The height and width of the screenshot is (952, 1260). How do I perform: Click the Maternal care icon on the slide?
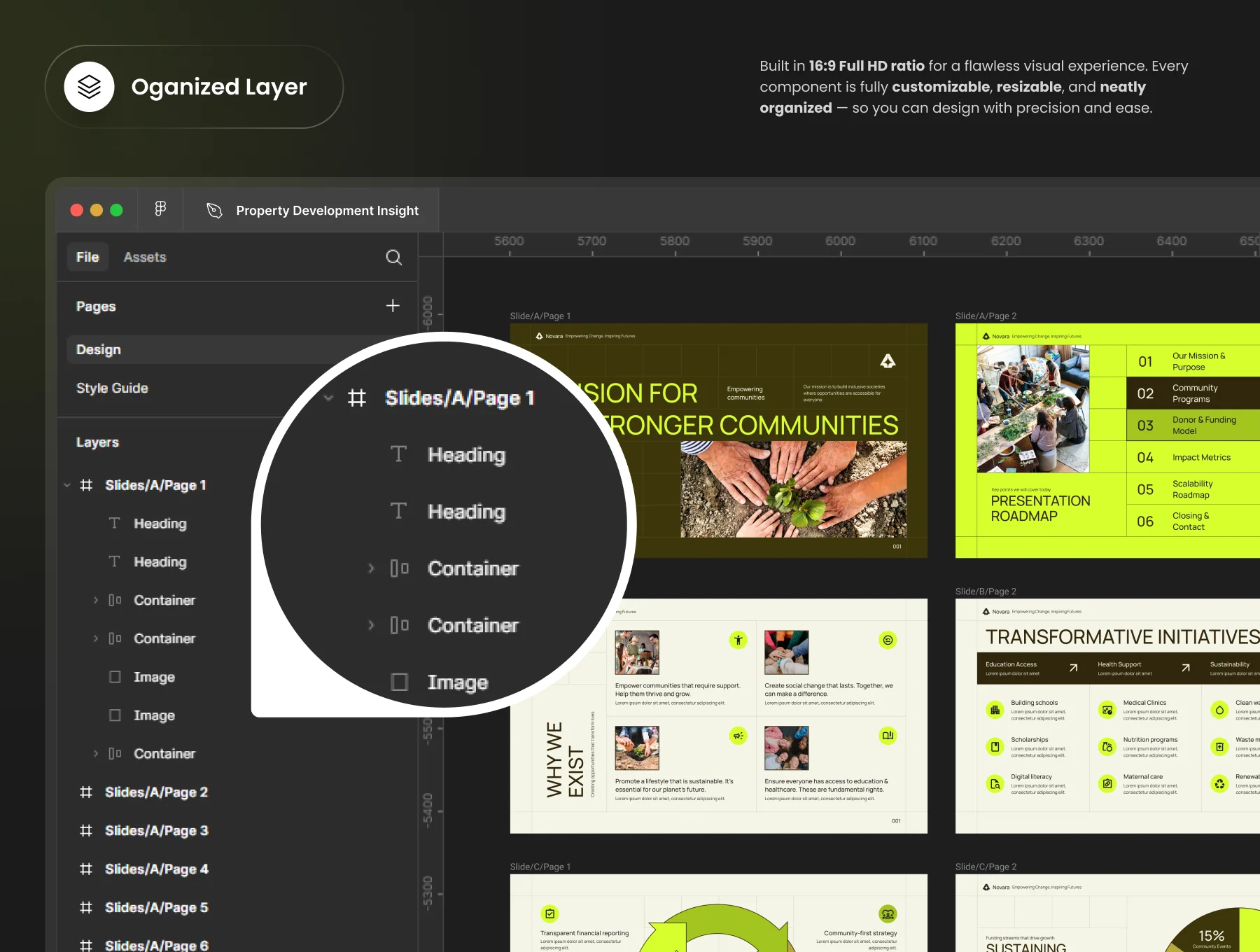[x=1107, y=784]
